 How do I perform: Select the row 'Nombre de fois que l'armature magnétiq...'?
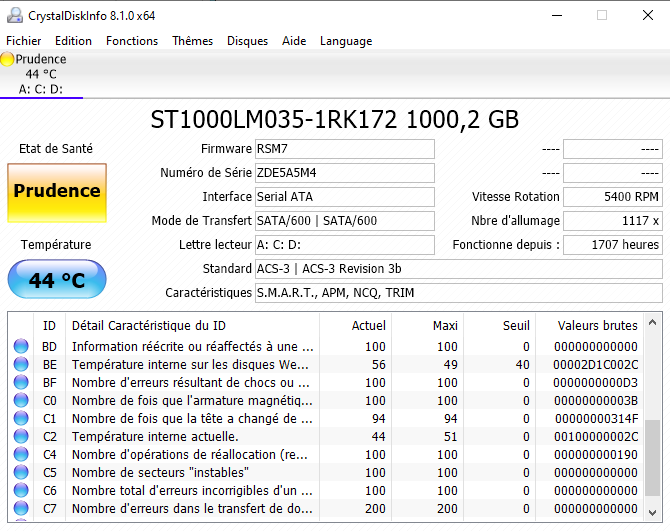tap(326, 400)
